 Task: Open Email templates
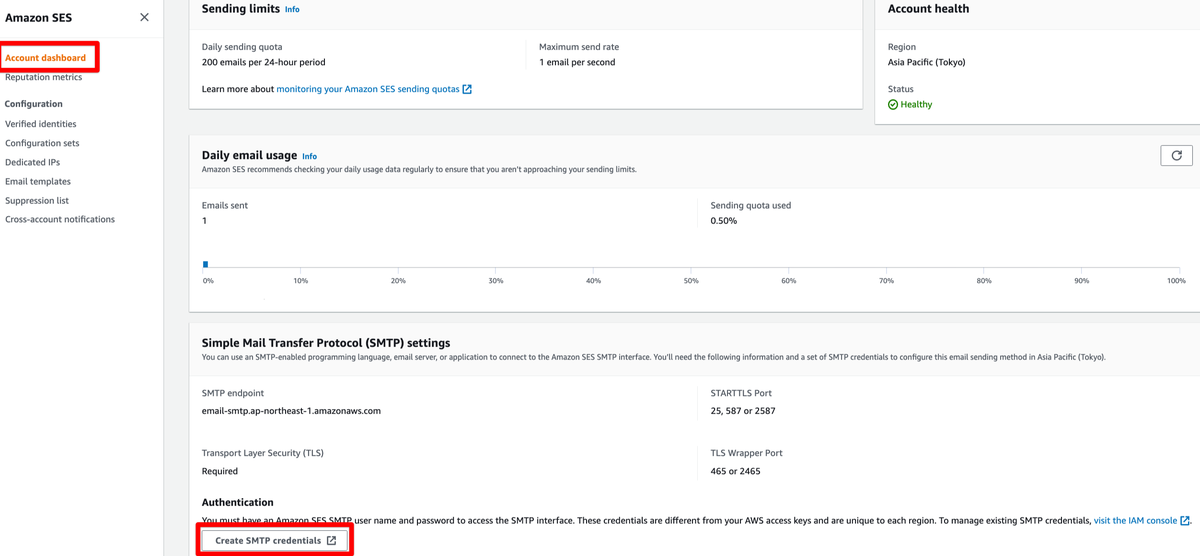38,181
